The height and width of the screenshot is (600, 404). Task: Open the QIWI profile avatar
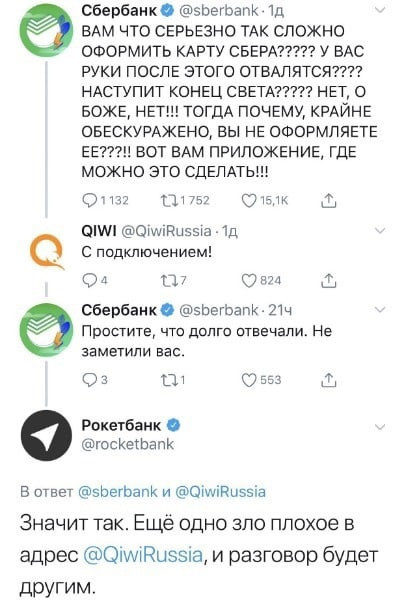[47, 251]
